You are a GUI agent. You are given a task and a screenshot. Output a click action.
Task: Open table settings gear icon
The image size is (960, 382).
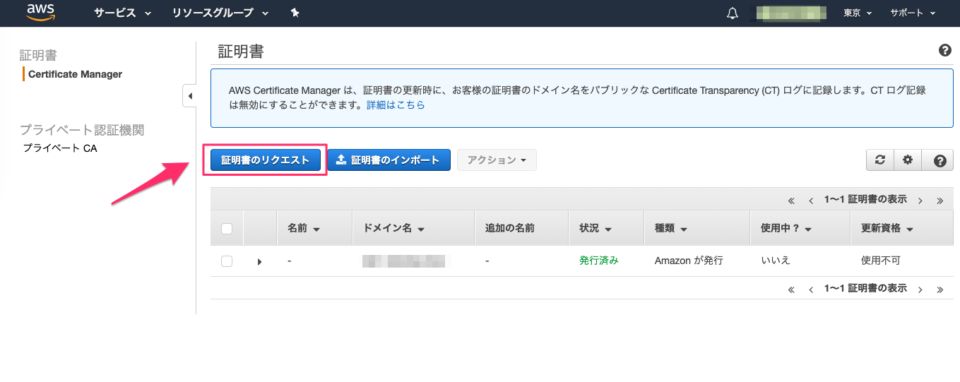click(907, 160)
